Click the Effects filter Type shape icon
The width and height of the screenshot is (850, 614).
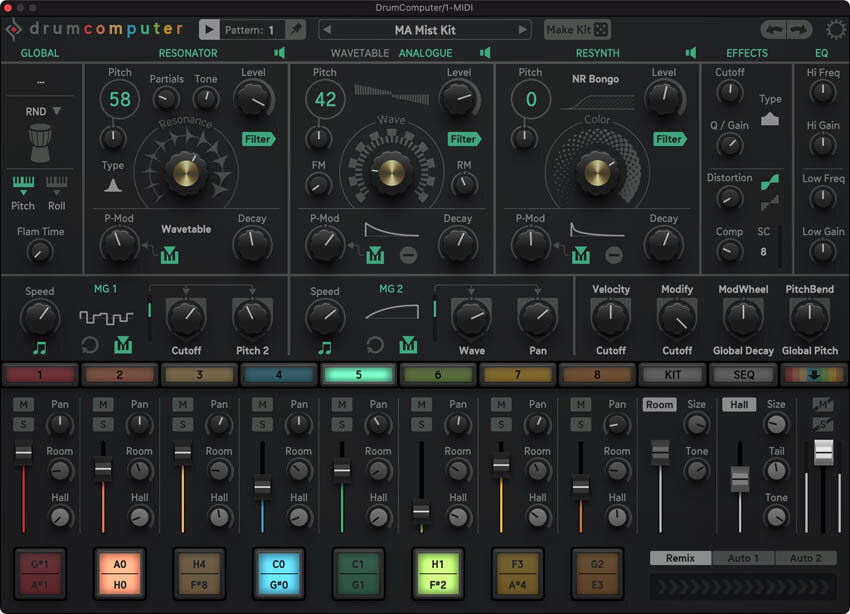point(770,119)
